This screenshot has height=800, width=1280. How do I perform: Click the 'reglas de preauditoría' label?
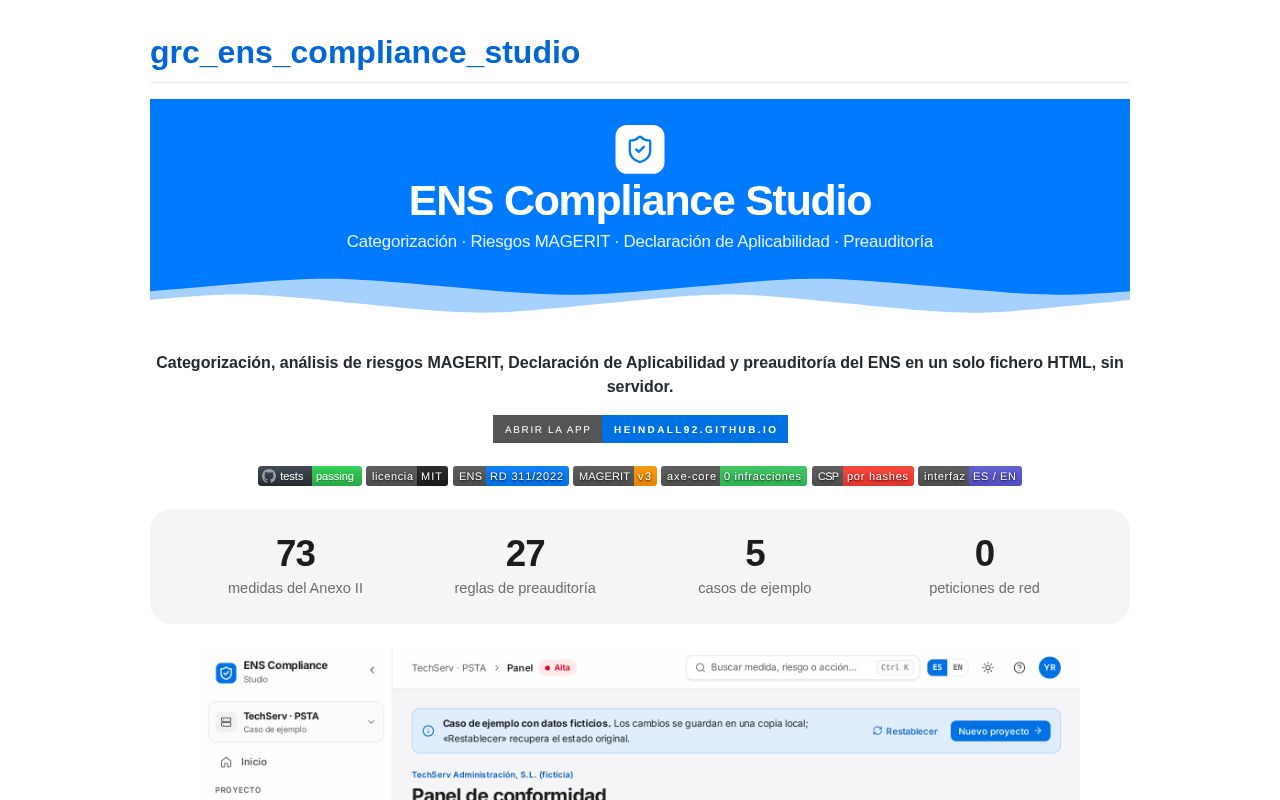click(x=525, y=588)
